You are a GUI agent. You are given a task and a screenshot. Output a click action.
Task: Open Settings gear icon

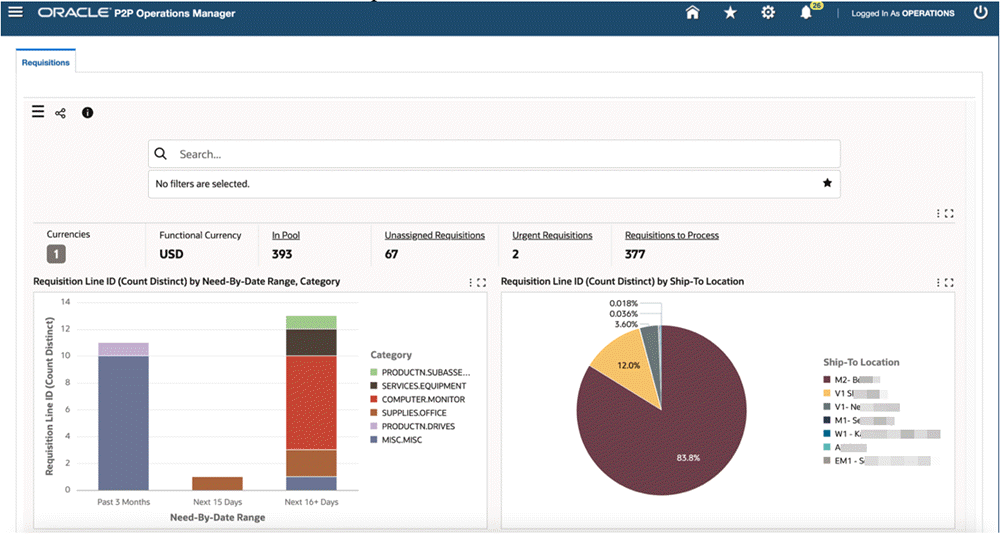pyautogui.click(x=768, y=13)
